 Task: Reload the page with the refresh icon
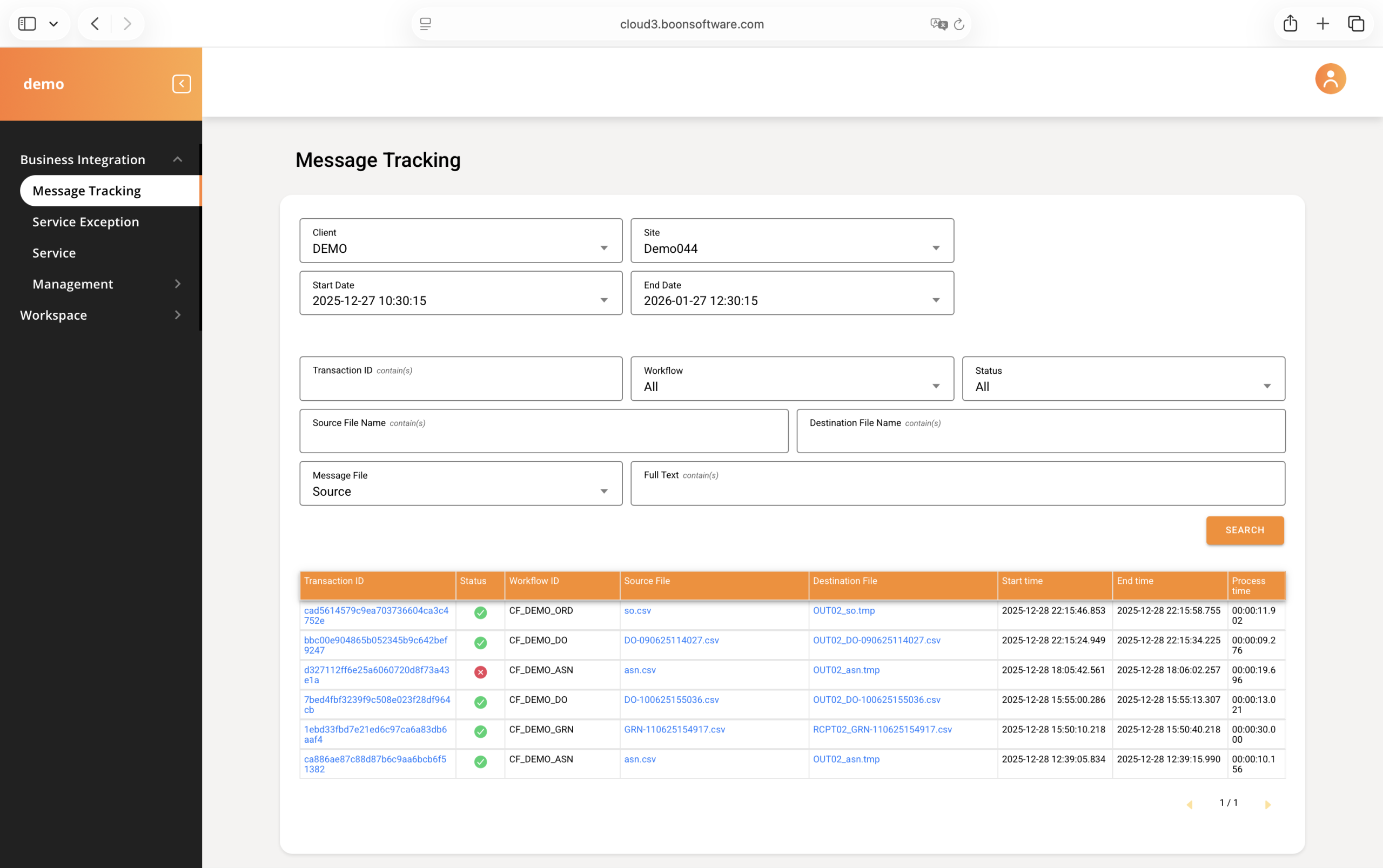[959, 24]
